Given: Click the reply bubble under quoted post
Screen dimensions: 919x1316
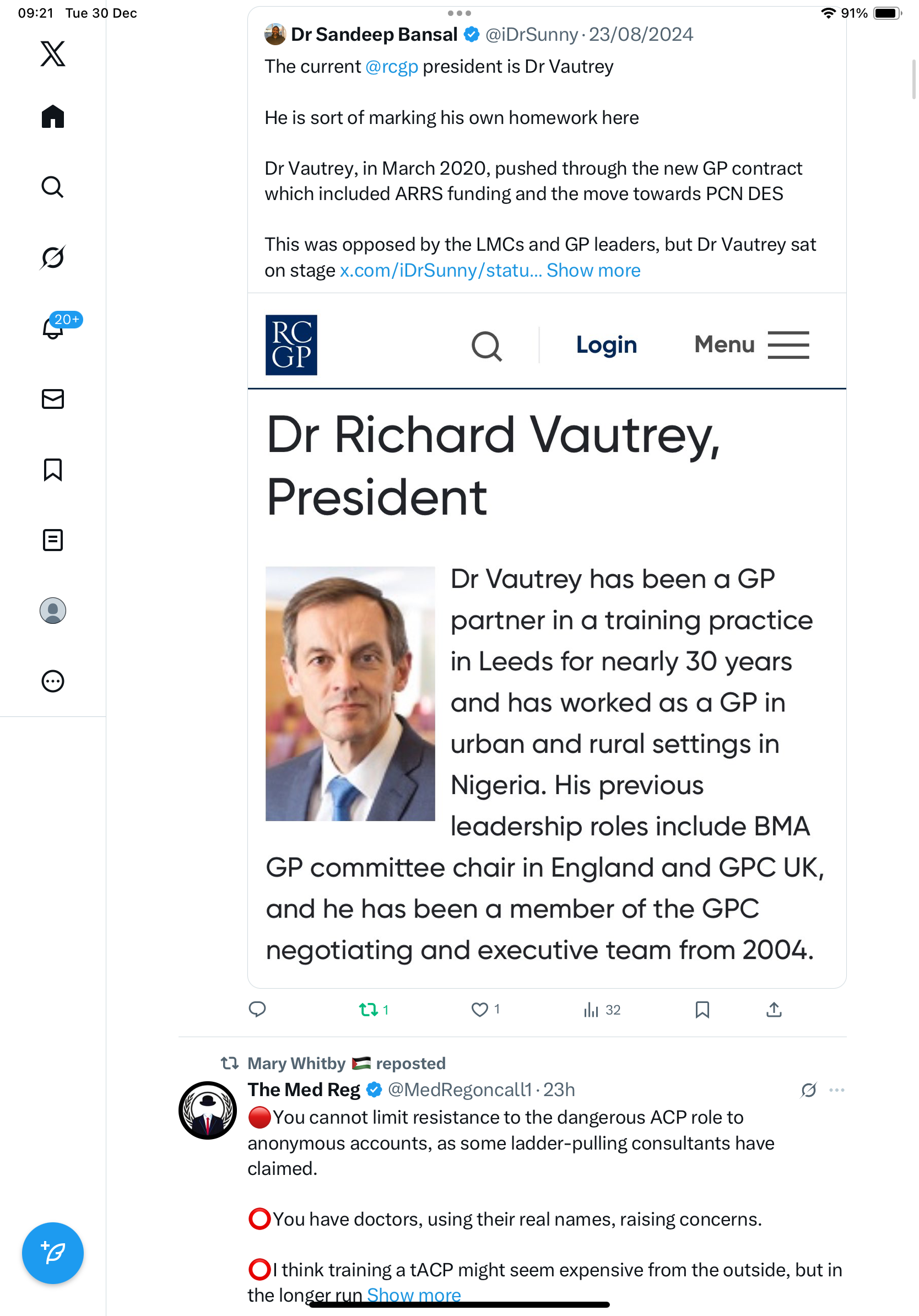Looking at the screenshot, I should pos(257,1010).
